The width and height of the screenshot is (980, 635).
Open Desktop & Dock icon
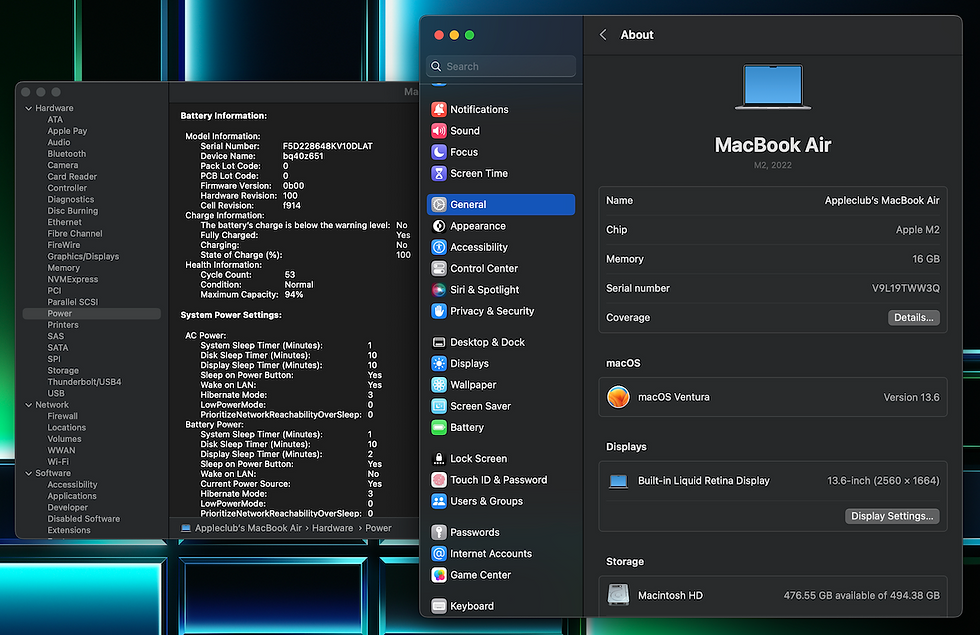(x=439, y=342)
